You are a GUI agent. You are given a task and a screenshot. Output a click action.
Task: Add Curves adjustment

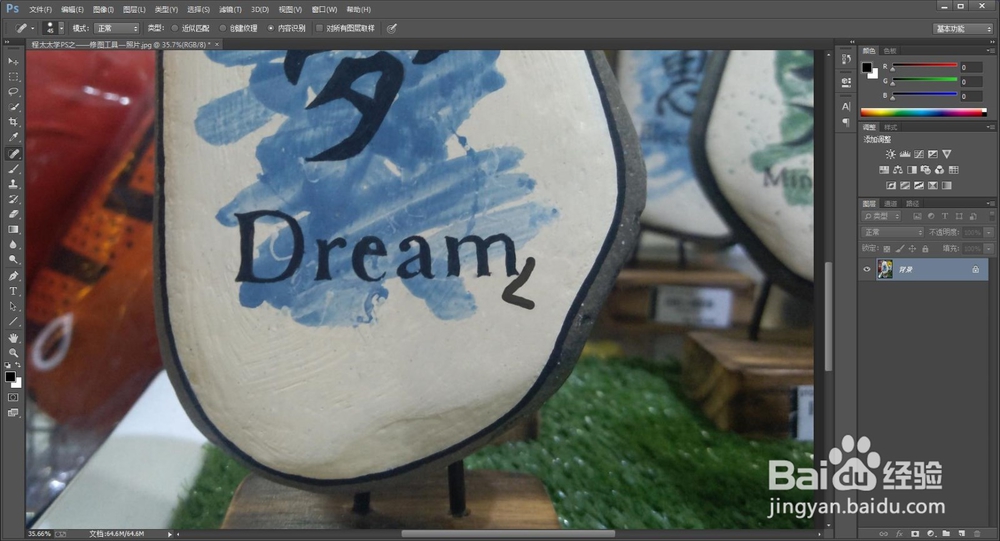point(918,154)
